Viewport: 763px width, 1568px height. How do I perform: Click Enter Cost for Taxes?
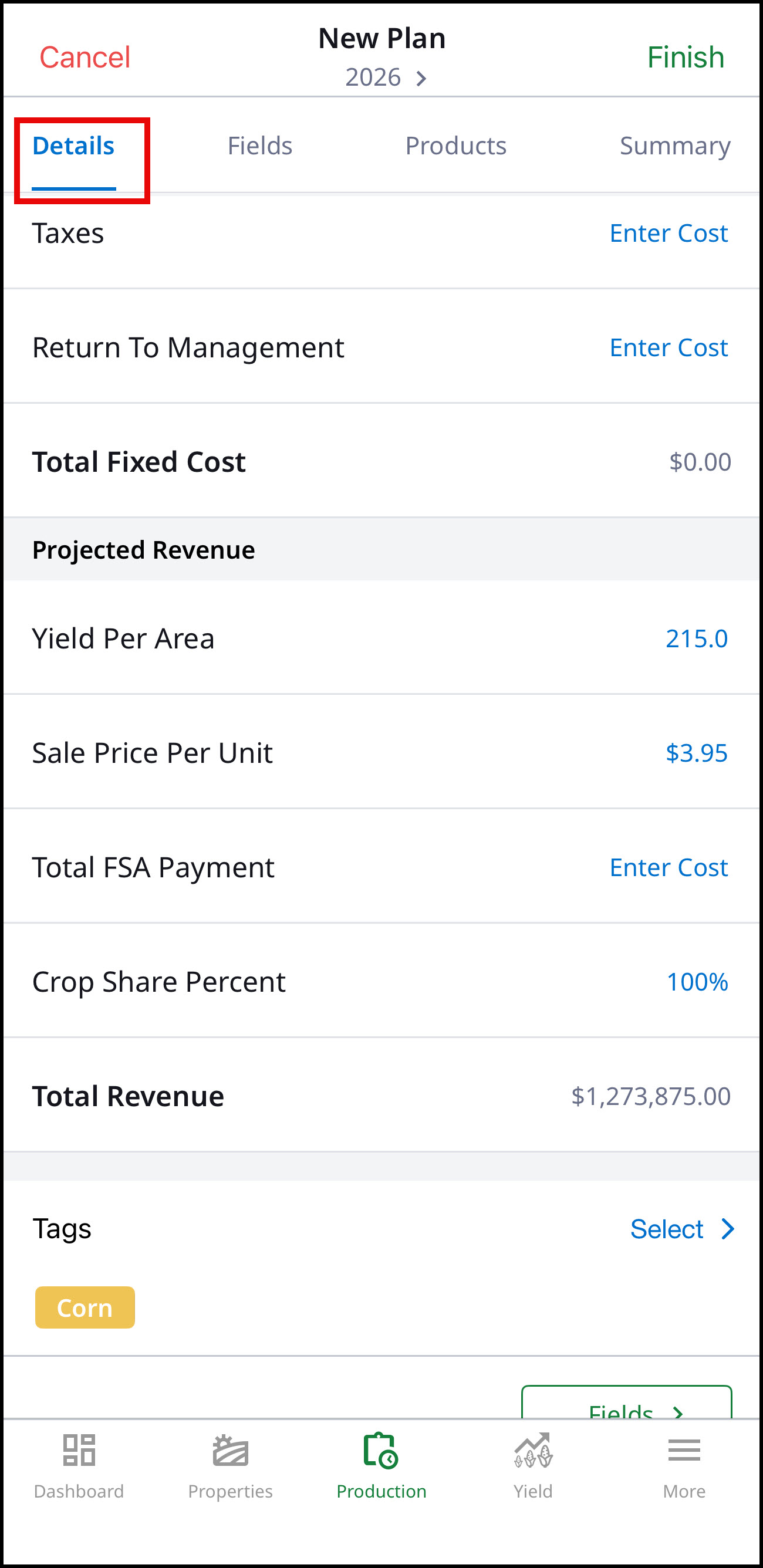tap(668, 233)
